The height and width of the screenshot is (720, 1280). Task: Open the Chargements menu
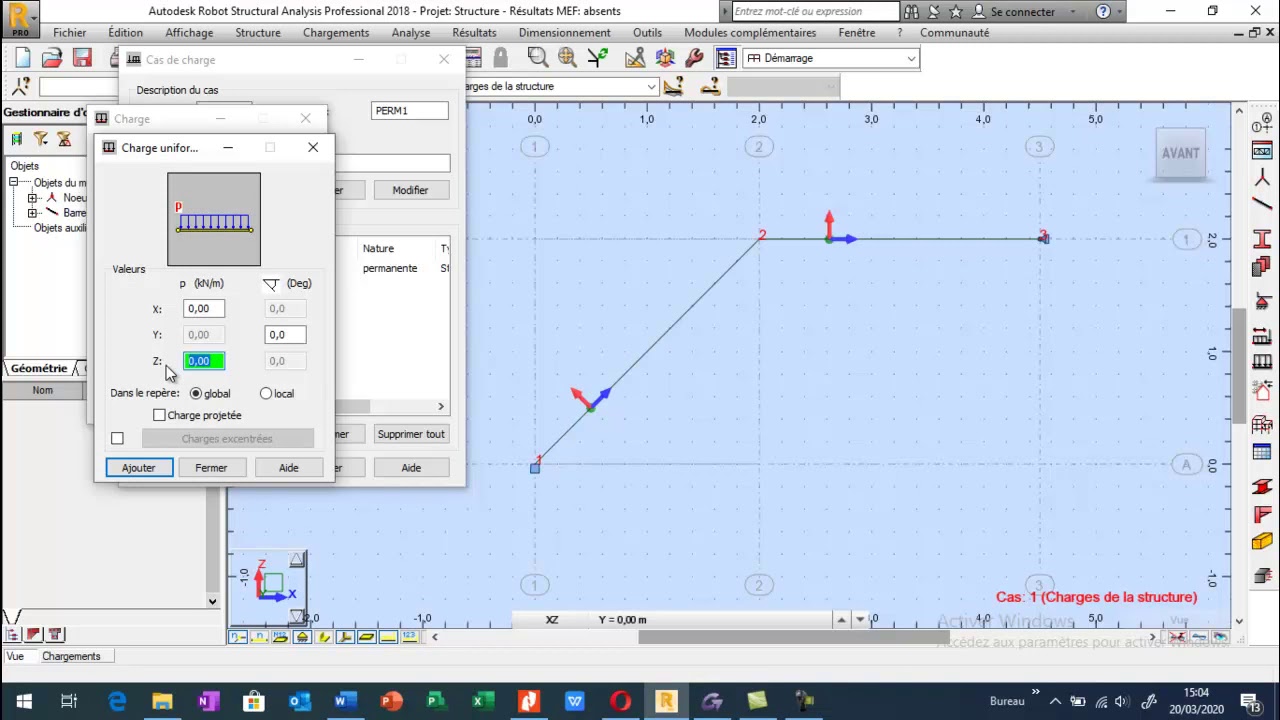pyautogui.click(x=336, y=32)
